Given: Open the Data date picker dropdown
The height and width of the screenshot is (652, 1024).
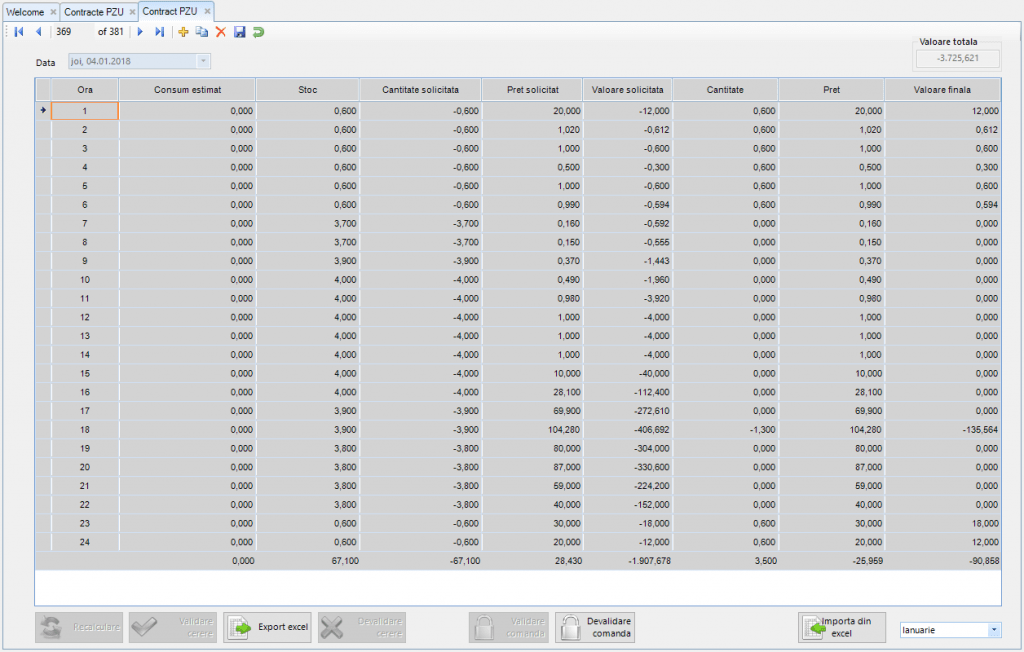Looking at the screenshot, I should [x=203, y=61].
